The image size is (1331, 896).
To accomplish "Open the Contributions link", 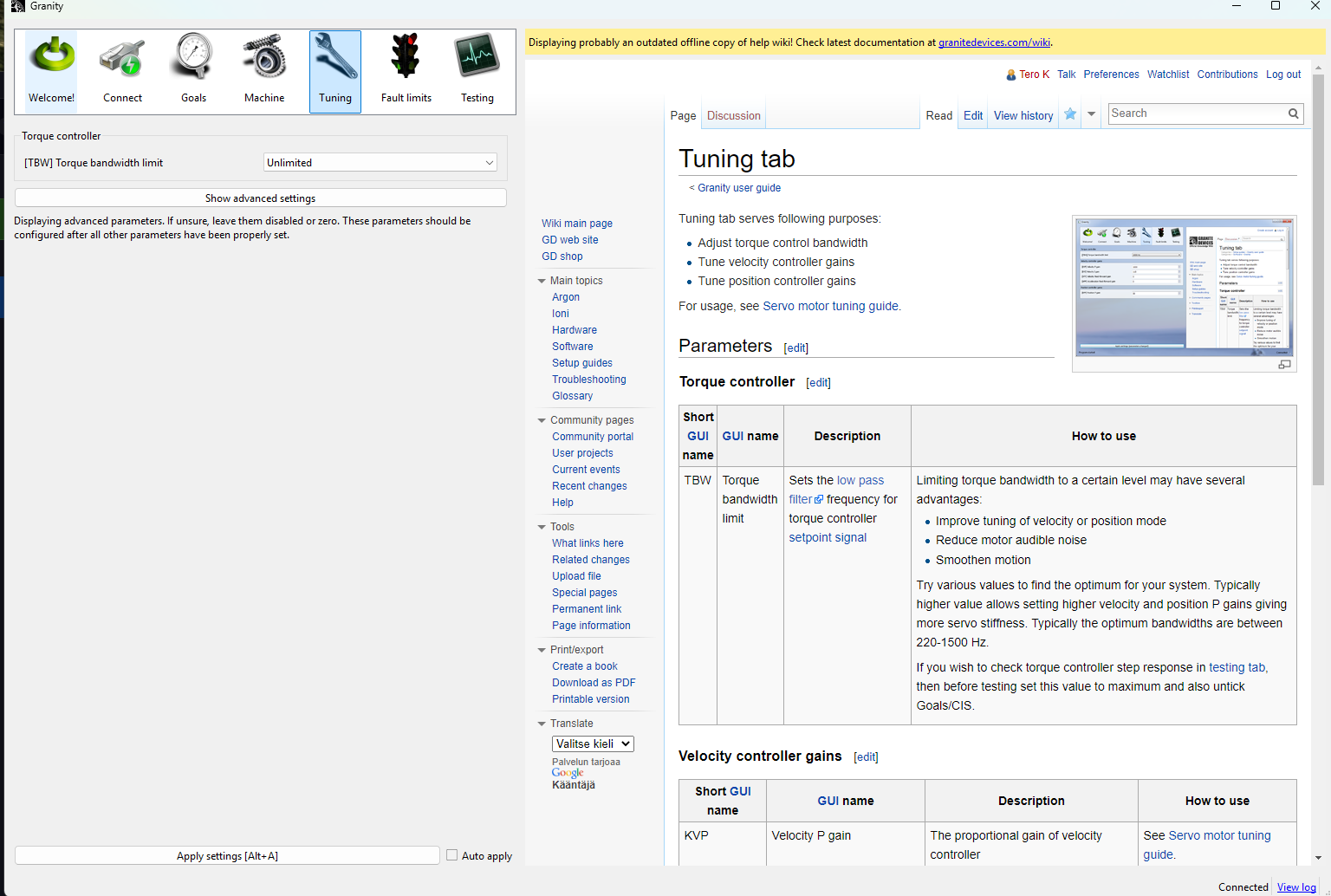I will [x=1227, y=75].
